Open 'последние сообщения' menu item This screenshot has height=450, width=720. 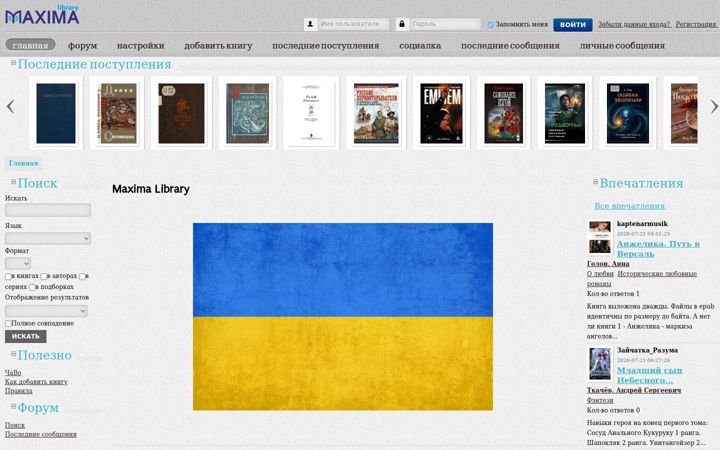(510, 45)
